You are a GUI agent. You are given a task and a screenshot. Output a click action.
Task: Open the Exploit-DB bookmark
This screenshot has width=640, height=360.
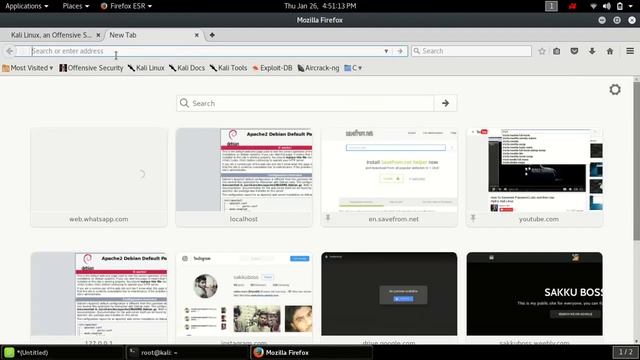[x=272, y=68]
